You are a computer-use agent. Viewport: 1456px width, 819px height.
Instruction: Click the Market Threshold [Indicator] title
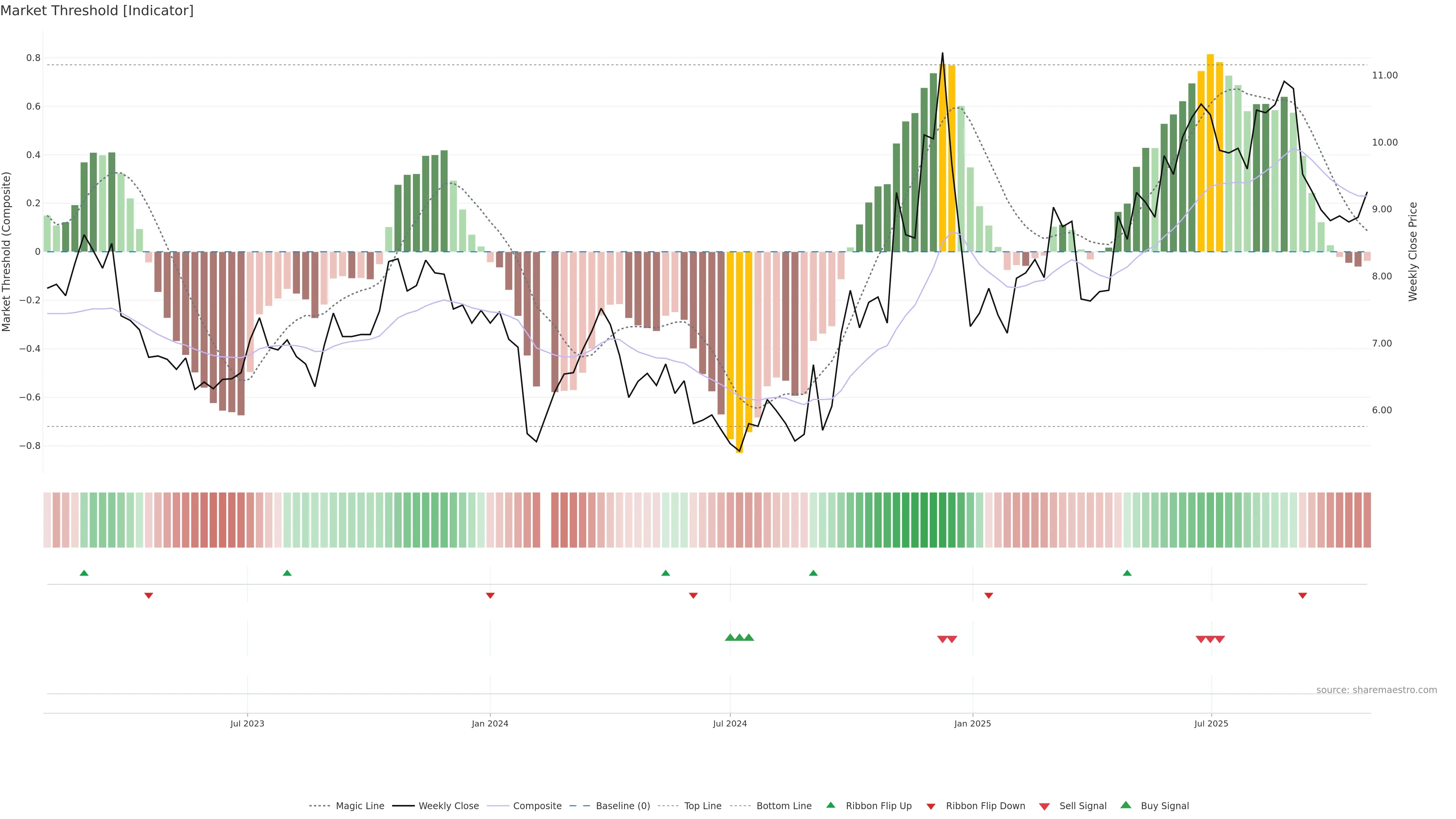97,11
